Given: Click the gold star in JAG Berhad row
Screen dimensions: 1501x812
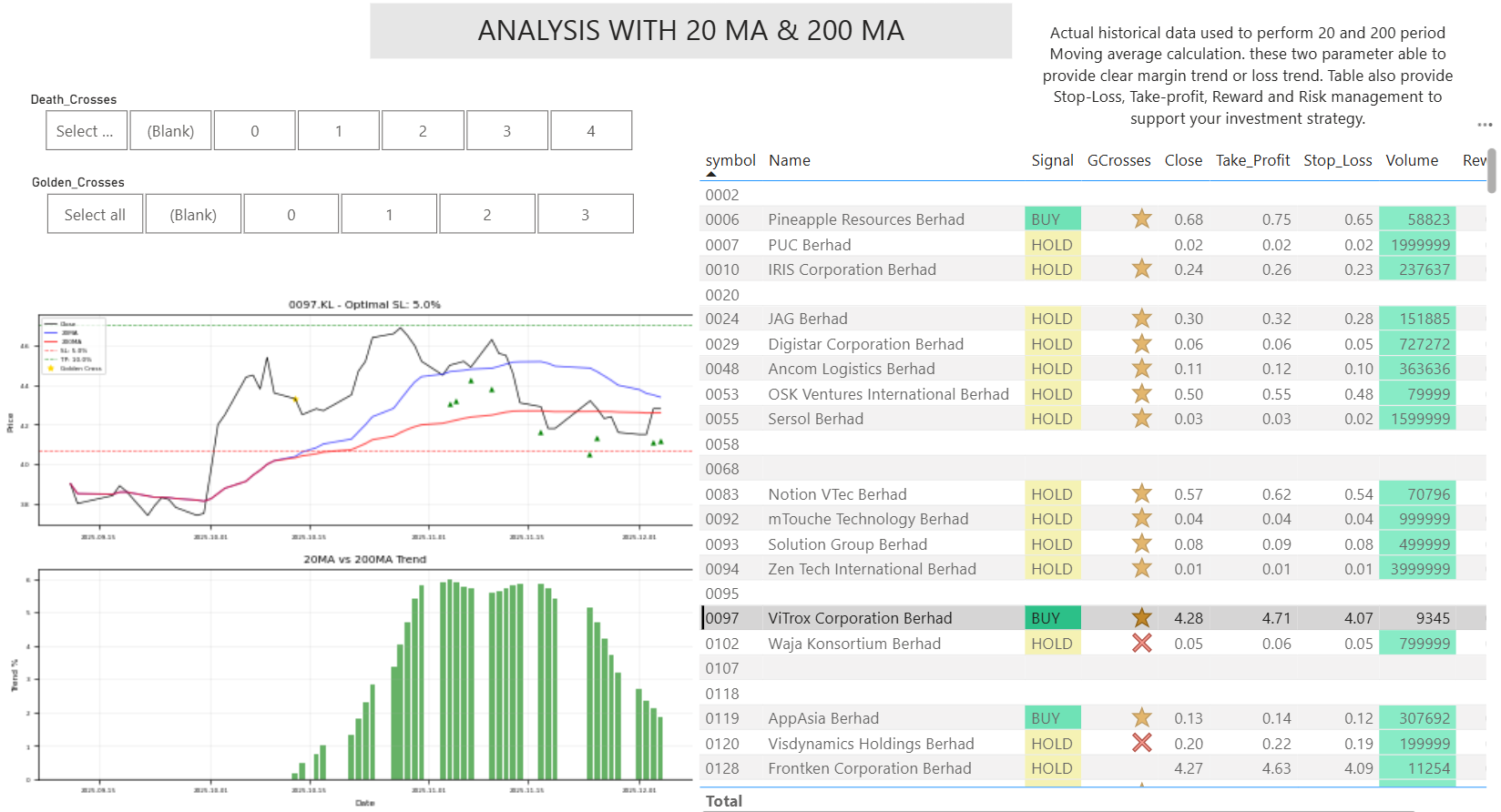Looking at the screenshot, I should click(1141, 319).
